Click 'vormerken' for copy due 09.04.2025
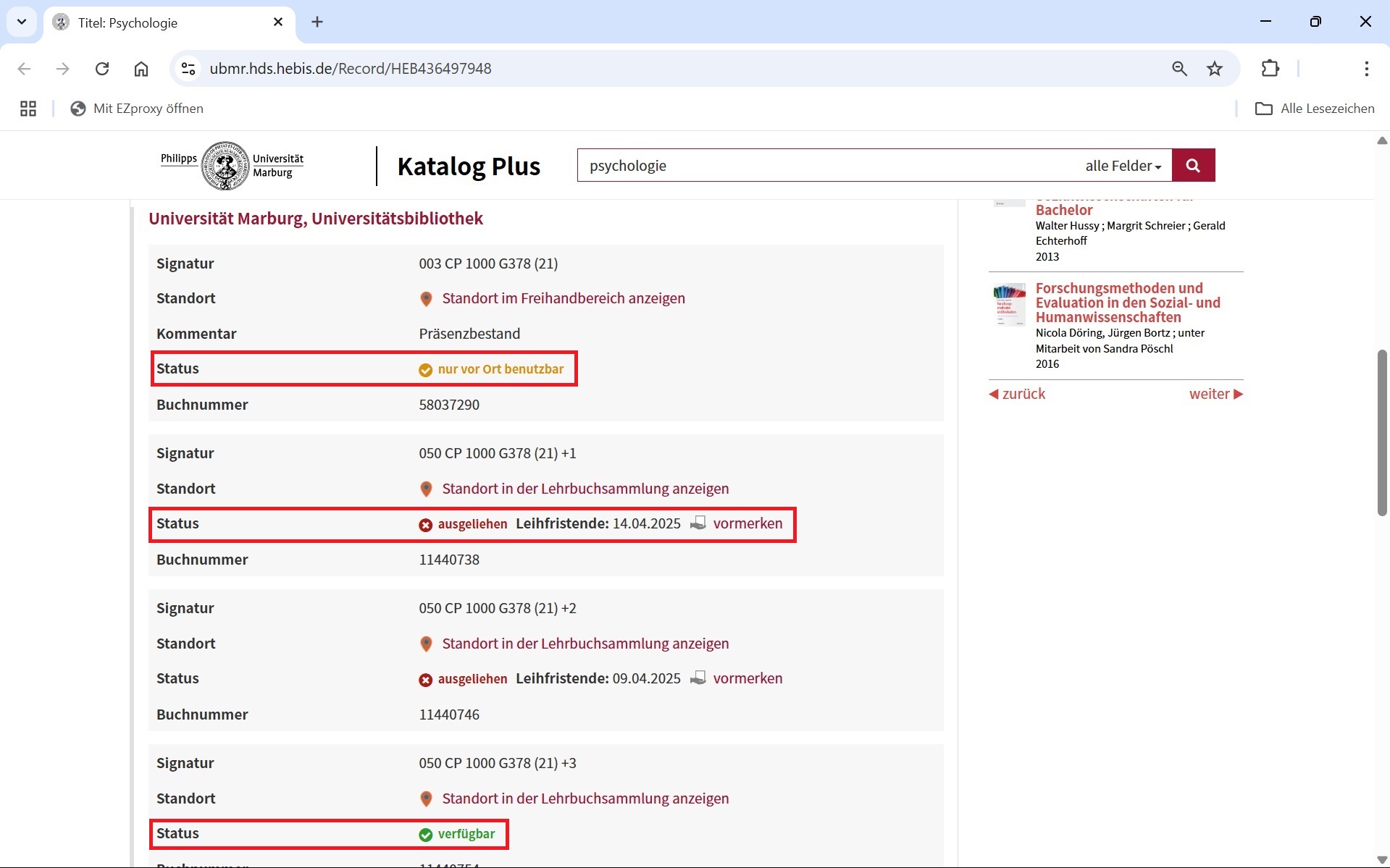Viewport: 1390px width, 868px height. (747, 678)
